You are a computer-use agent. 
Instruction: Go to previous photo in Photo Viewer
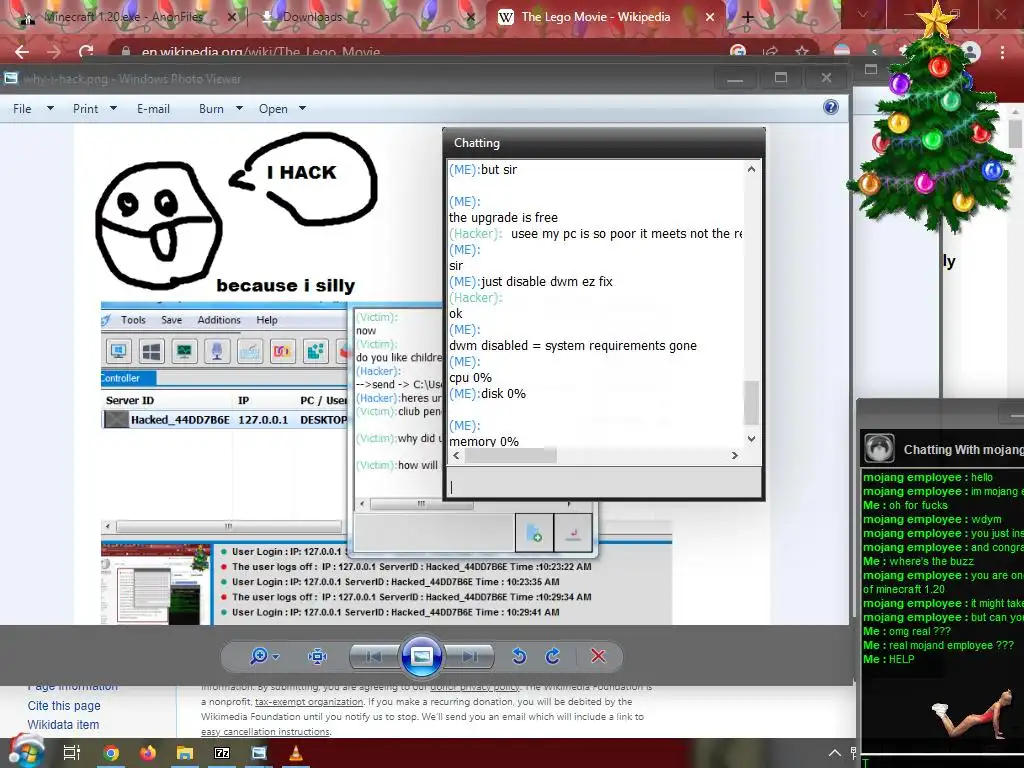[374, 656]
